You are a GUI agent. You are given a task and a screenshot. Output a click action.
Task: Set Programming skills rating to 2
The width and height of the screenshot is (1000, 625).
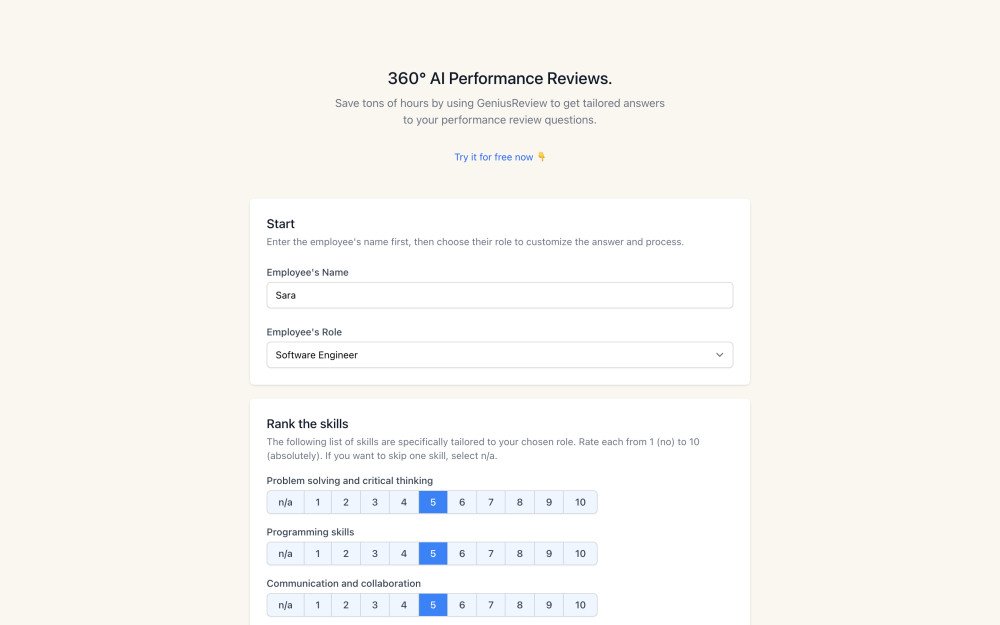346,554
